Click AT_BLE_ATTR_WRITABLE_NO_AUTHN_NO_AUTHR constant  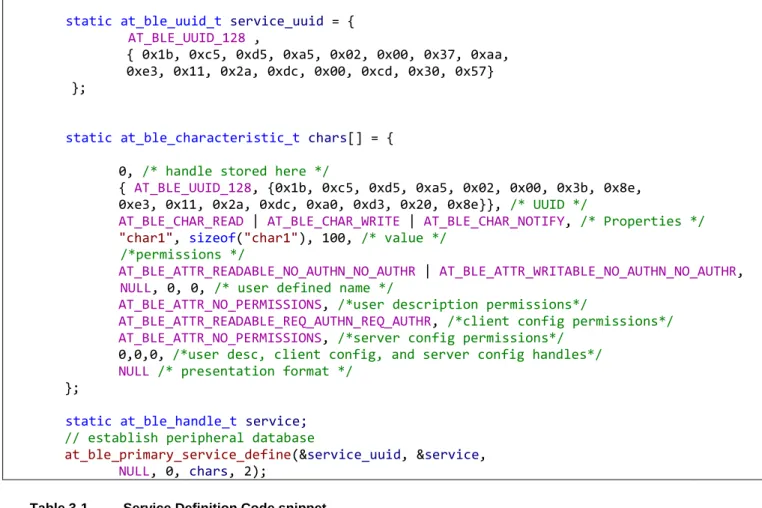coord(588,271)
